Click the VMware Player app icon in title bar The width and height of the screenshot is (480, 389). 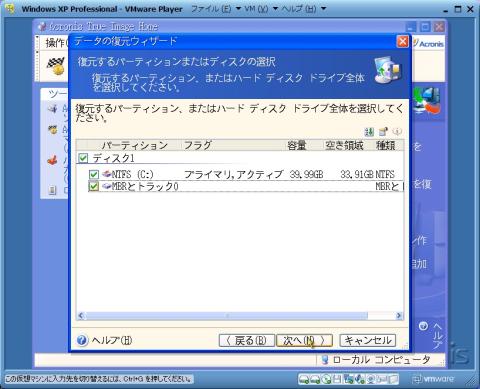coord(10,9)
